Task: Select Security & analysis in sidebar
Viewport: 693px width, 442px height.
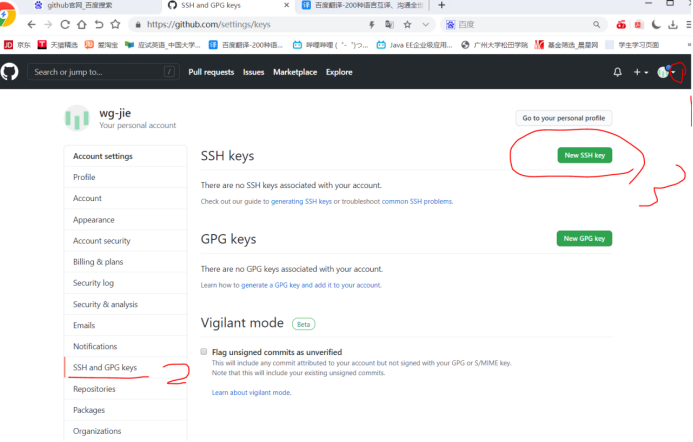Action: point(126,304)
